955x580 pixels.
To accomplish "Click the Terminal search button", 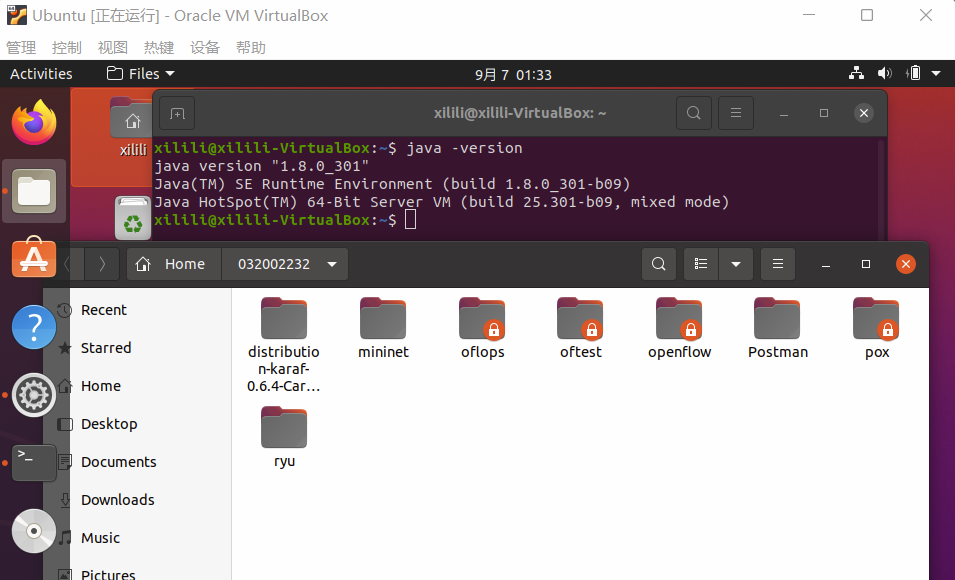I will click(x=694, y=113).
